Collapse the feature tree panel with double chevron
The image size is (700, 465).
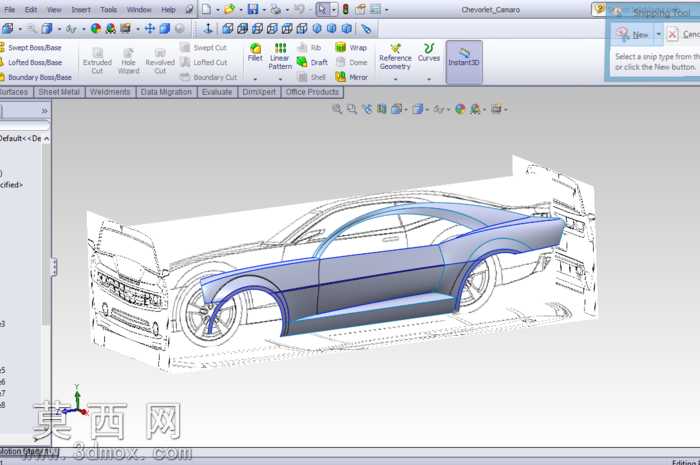pos(44,111)
